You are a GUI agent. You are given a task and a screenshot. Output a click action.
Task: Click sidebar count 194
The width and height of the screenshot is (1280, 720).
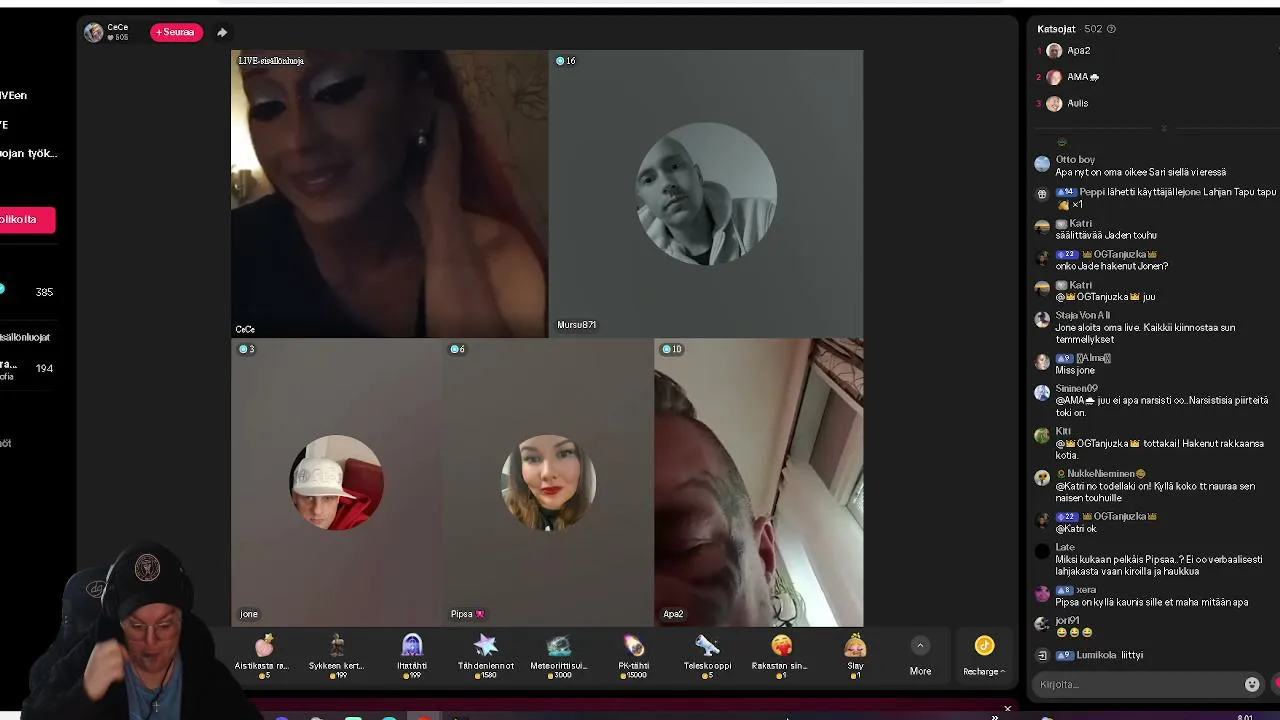(44, 368)
